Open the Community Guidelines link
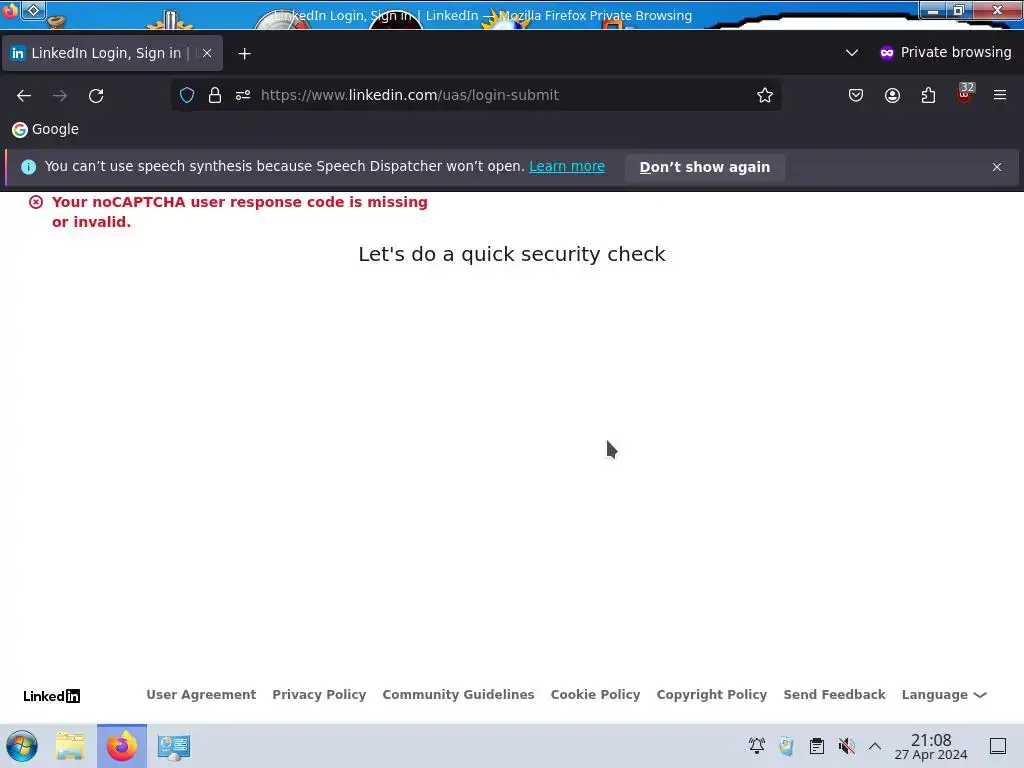The image size is (1024, 768). [x=458, y=695]
